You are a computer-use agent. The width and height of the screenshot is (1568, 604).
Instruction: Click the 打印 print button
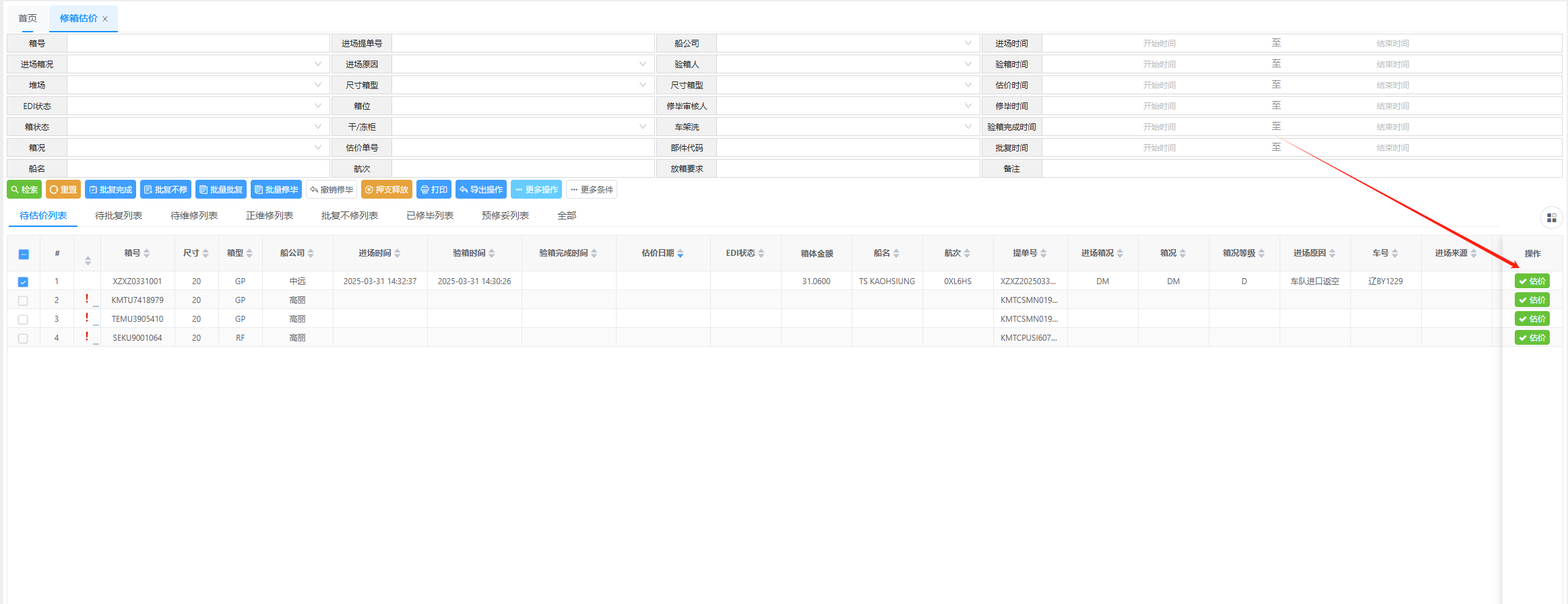[x=434, y=190]
